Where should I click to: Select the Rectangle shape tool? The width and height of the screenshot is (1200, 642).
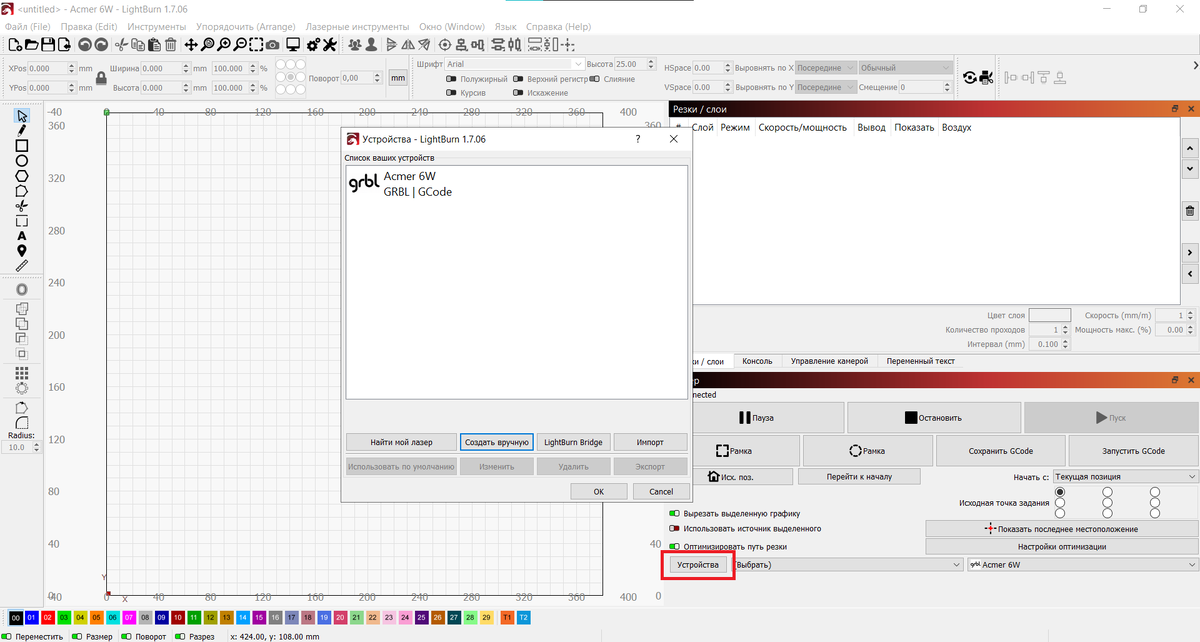click(x=21, y=146)
